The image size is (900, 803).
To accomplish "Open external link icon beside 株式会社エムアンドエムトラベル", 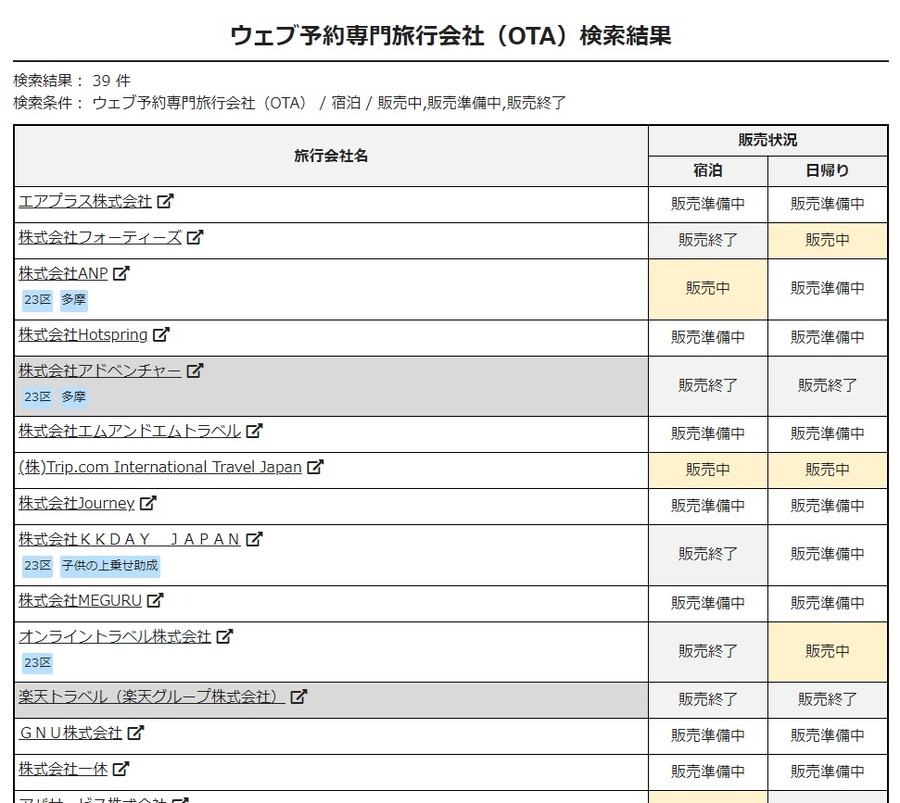I will [x=254, y=430].
